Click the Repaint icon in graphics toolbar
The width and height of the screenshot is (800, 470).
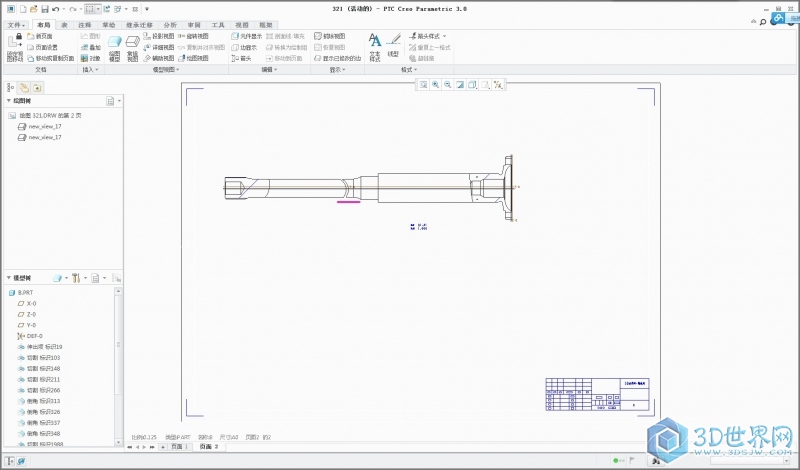coord(460,85)
